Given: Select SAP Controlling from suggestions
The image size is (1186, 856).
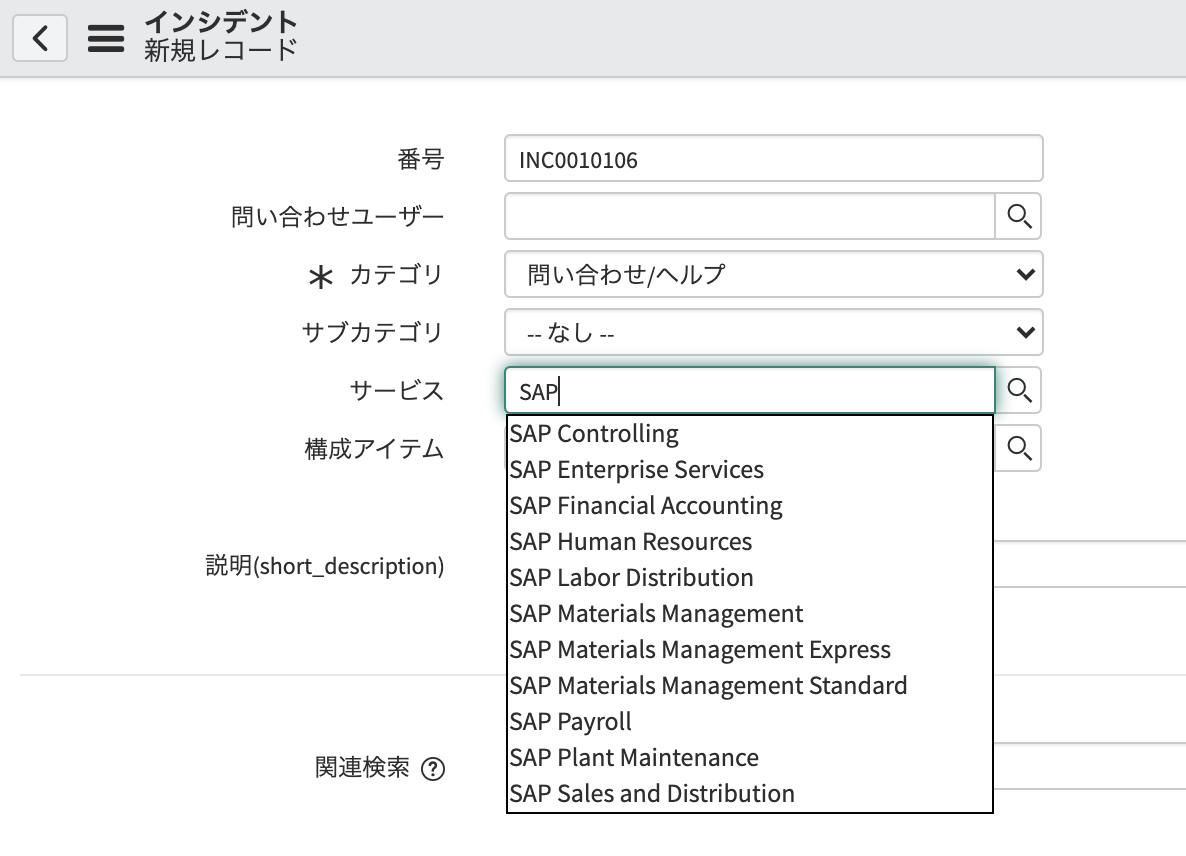Looking at the screenshot, I should (x=594, y=434).
